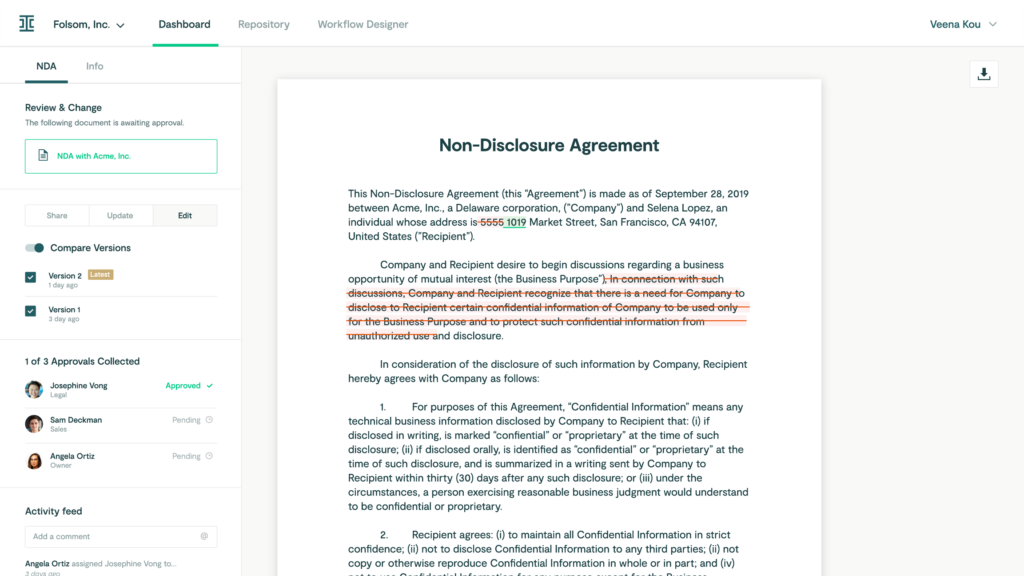Switch to the Repository tab
1024x576 pixels.
pos(263,24)
